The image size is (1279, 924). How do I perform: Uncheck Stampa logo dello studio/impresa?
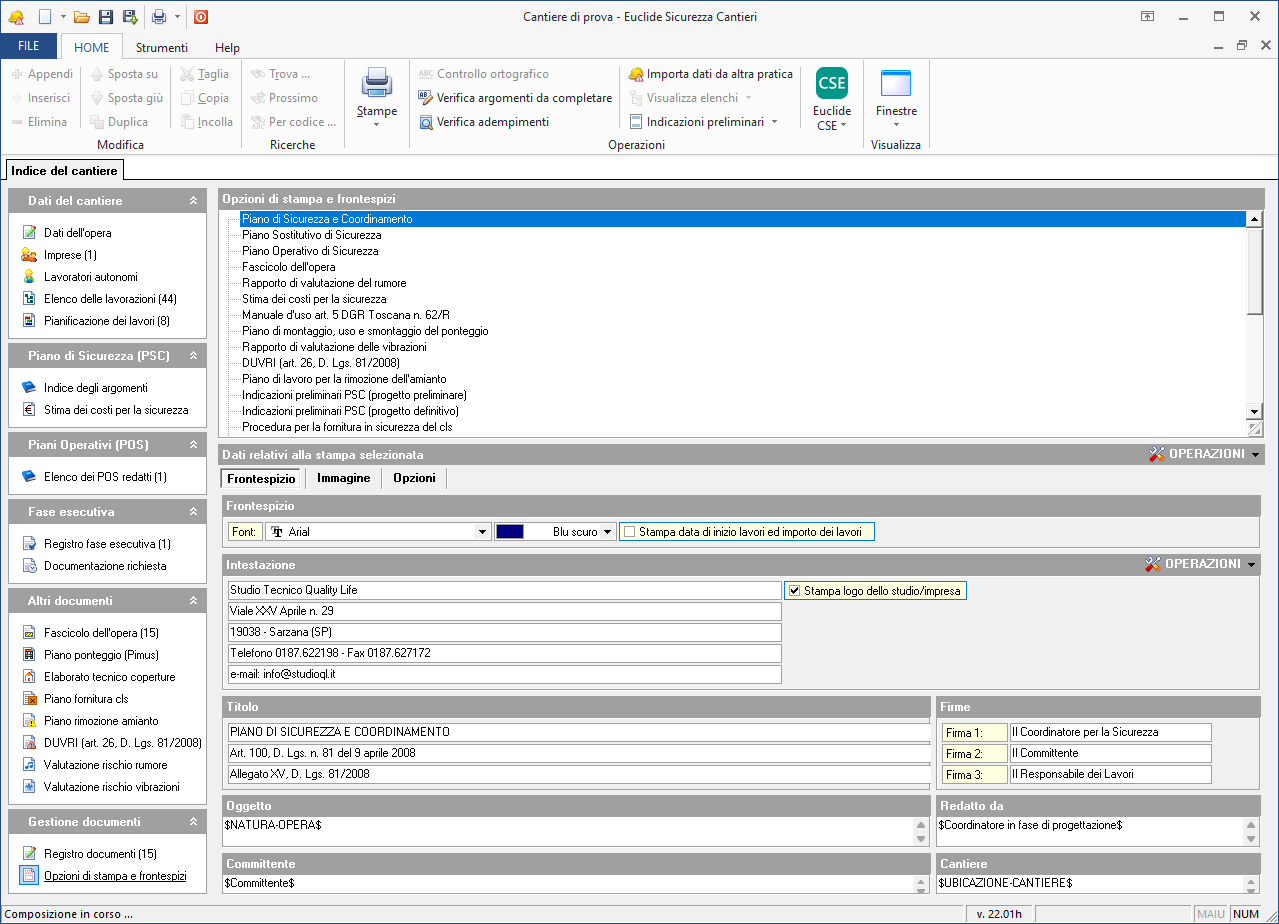coord(794,591)
